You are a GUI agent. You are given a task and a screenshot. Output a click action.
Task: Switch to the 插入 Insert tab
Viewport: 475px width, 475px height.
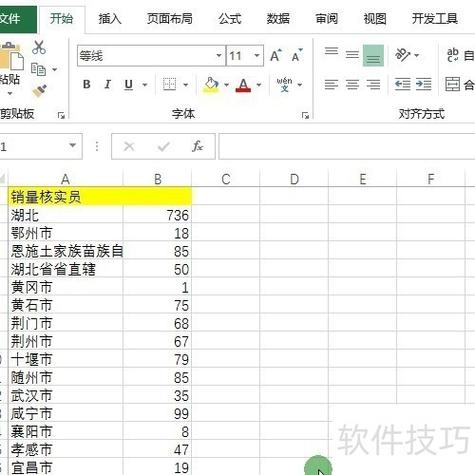[x=110, y=19]
